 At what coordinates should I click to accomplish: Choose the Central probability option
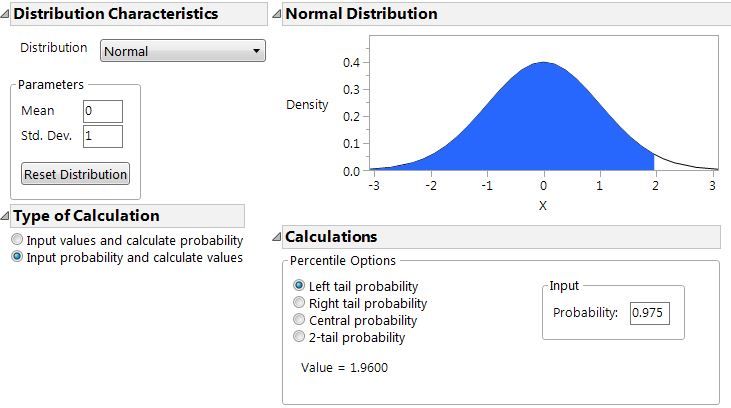click(299, 320)
